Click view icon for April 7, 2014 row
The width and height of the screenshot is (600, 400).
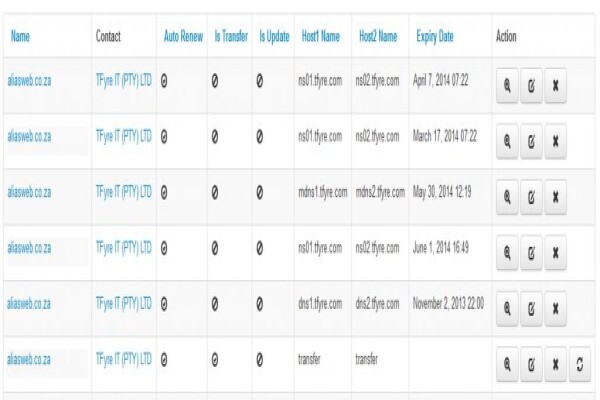coord(507,86)
